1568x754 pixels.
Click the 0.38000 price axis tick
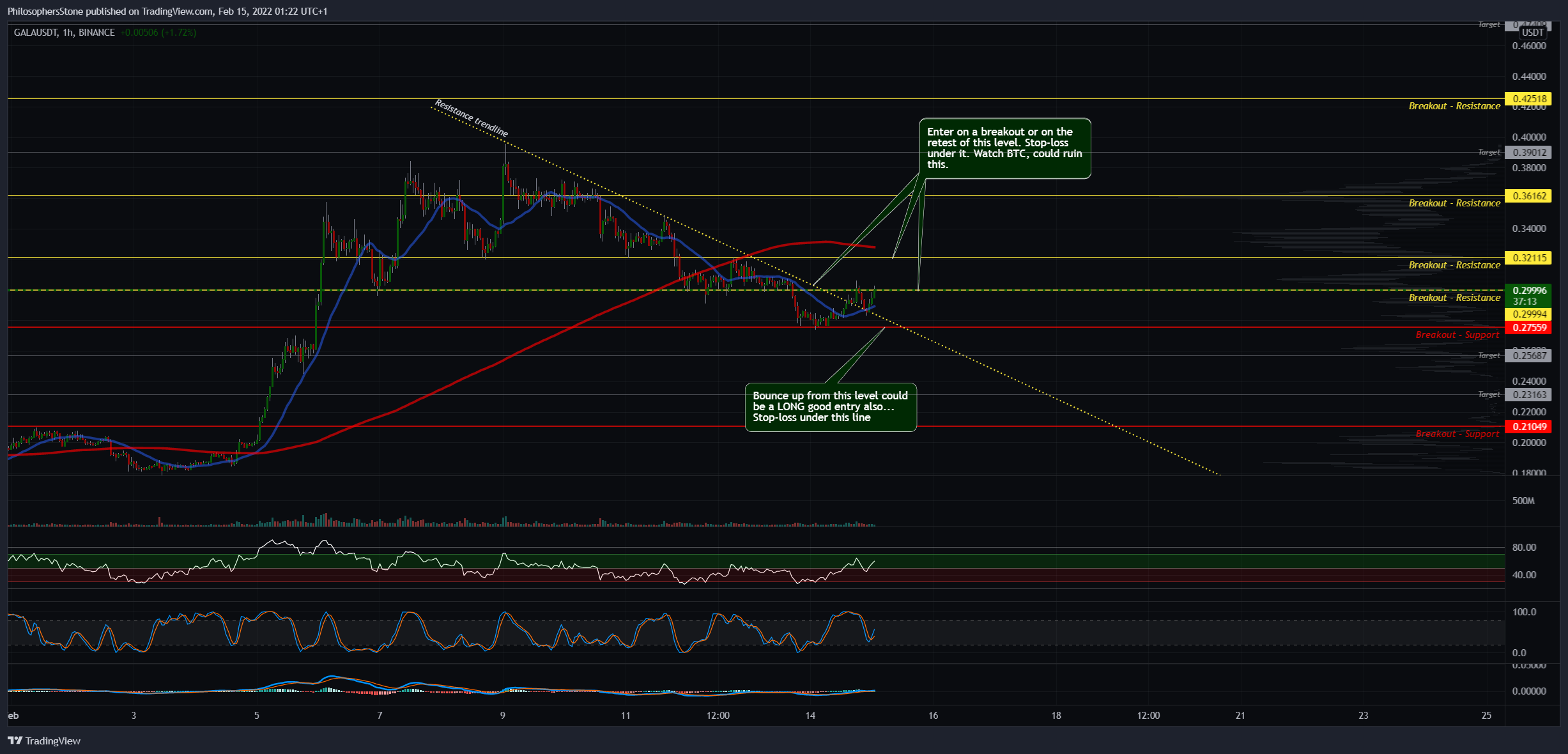(1529, 168)
